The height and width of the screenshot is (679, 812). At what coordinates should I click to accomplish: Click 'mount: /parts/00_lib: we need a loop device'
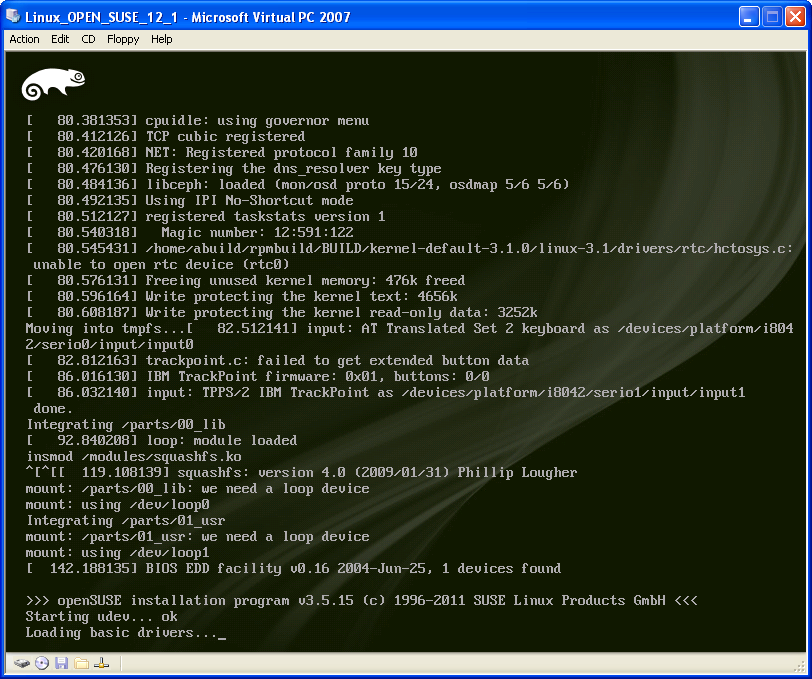click(x=197, y=489)
